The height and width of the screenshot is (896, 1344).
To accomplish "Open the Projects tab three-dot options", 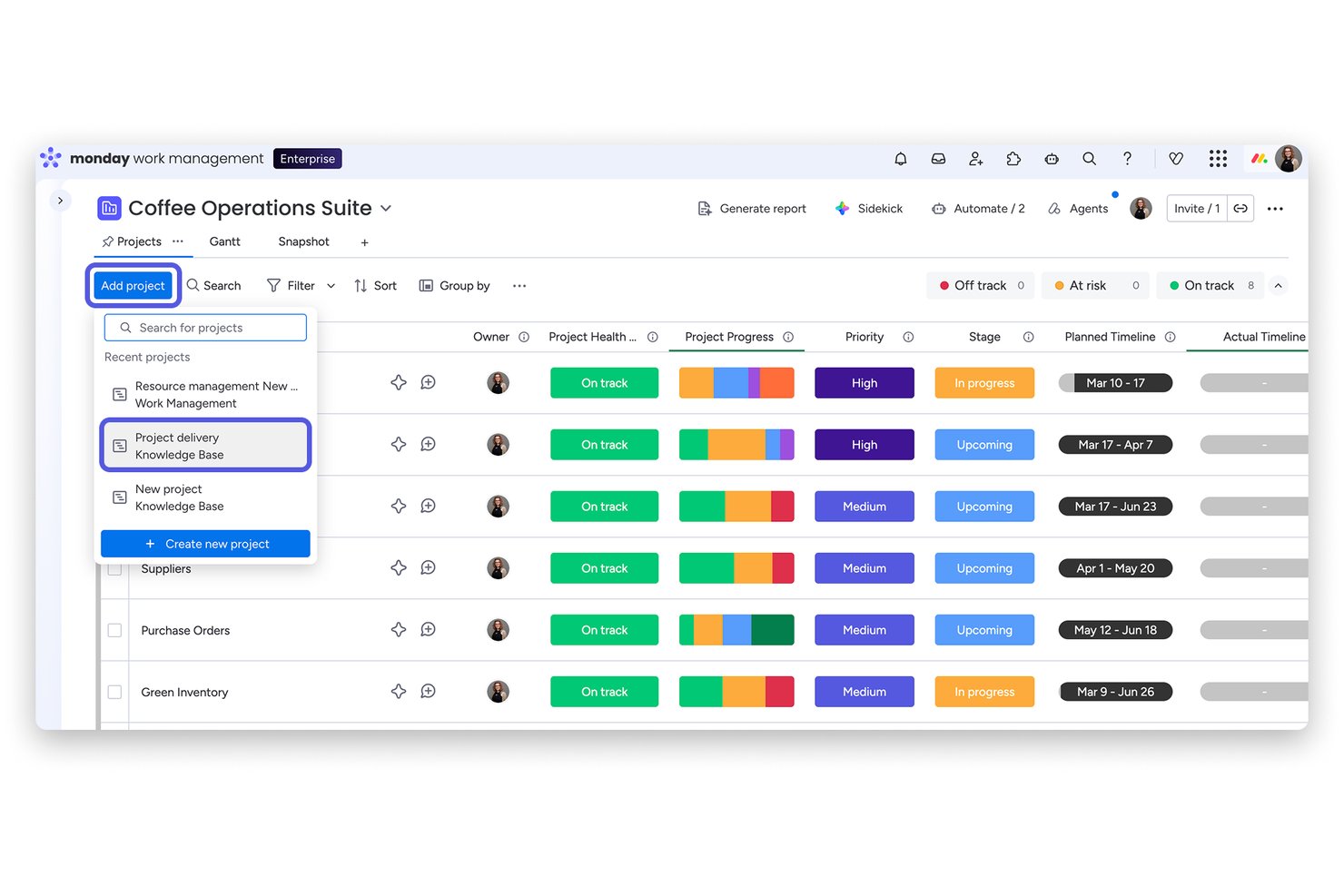I will pos(178,241).
